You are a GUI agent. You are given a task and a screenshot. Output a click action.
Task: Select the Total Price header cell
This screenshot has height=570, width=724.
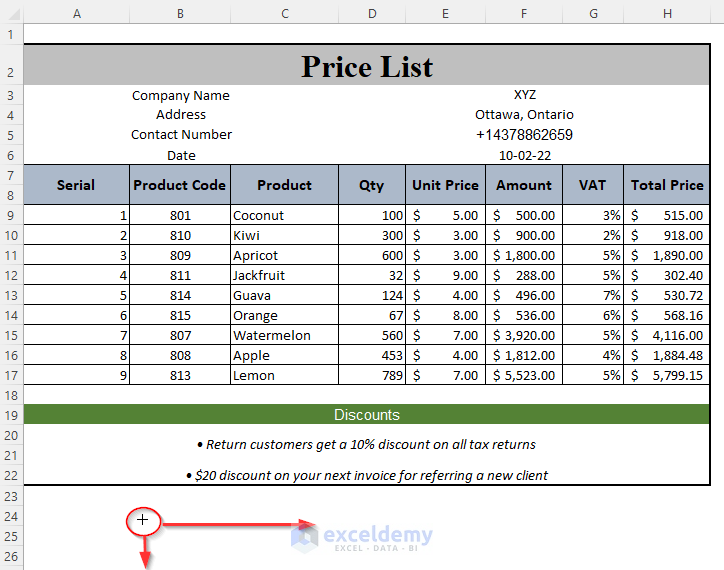coord(667,185)
